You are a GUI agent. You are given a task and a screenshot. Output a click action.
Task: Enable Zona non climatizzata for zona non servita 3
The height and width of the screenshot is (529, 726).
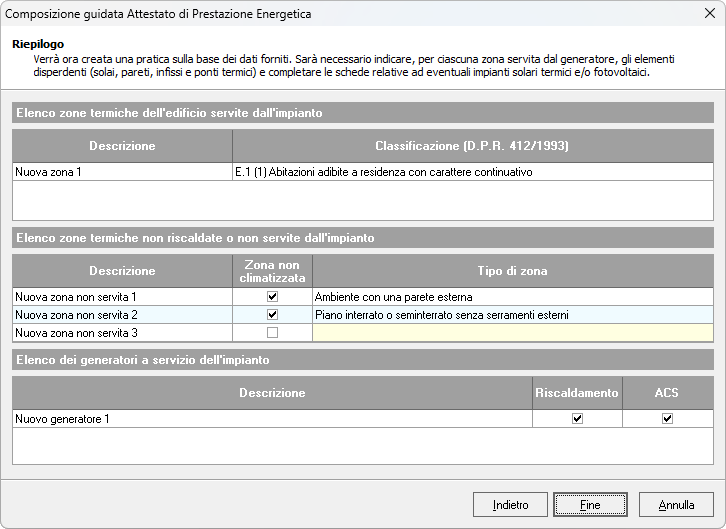coord(273,333)
